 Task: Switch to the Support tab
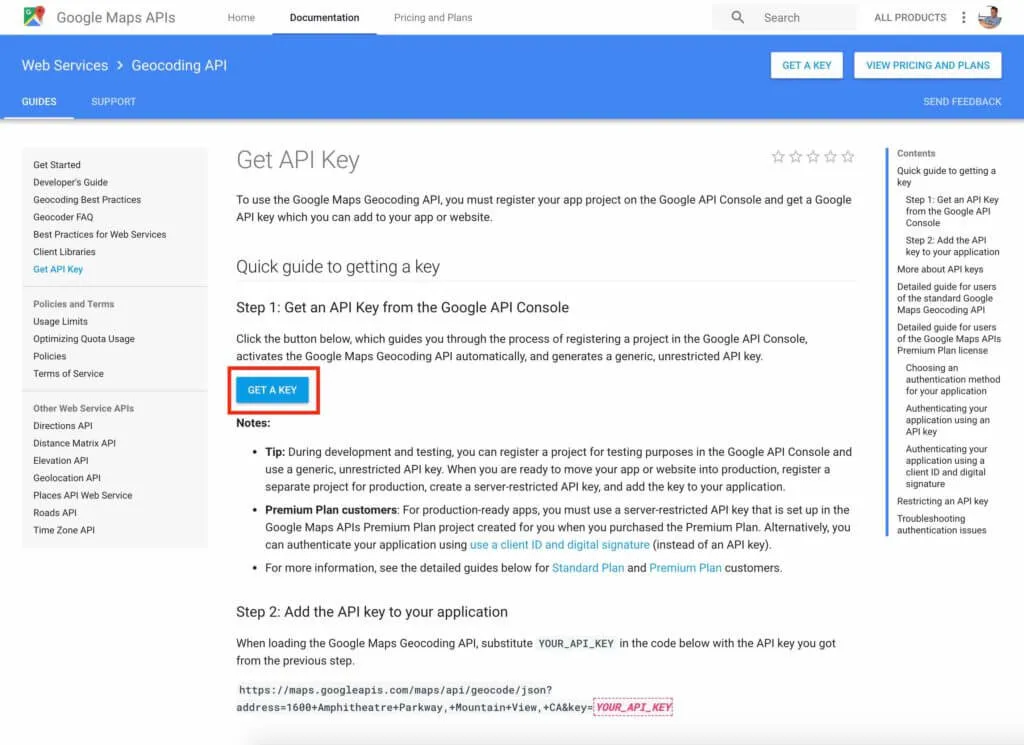(114, 102)
